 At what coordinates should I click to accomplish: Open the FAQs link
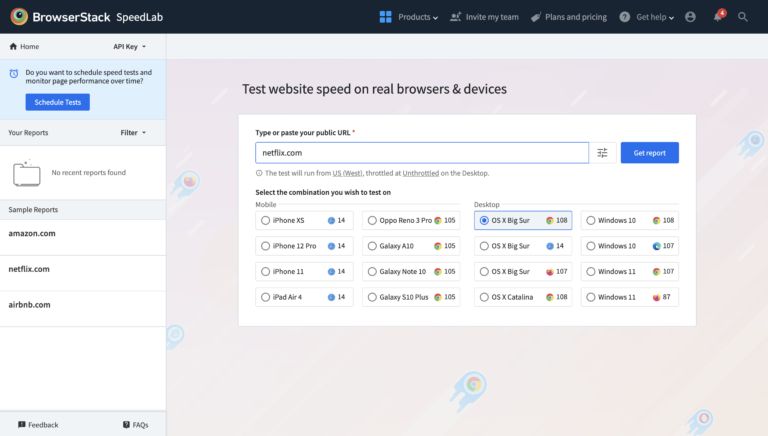[136, 425]
